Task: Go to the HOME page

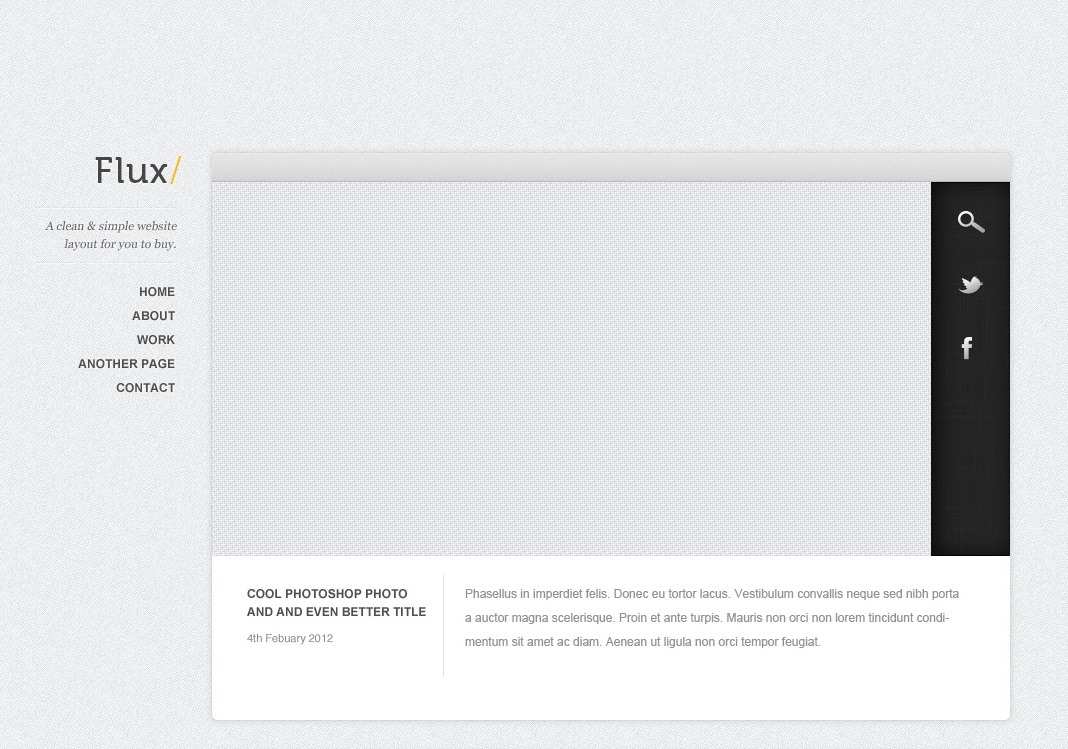Action: [x=157, y=291]
